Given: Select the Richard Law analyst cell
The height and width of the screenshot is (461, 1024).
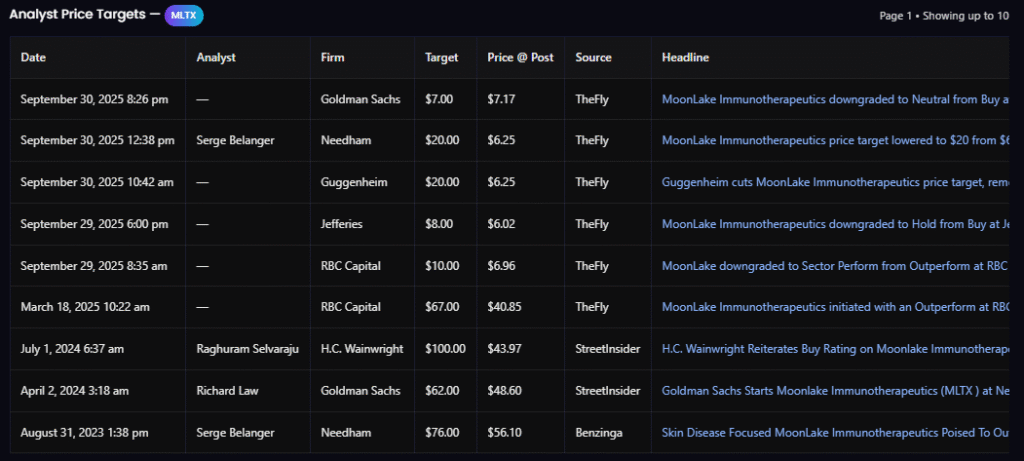Looking at the screenshot, I should click(227, 391).
